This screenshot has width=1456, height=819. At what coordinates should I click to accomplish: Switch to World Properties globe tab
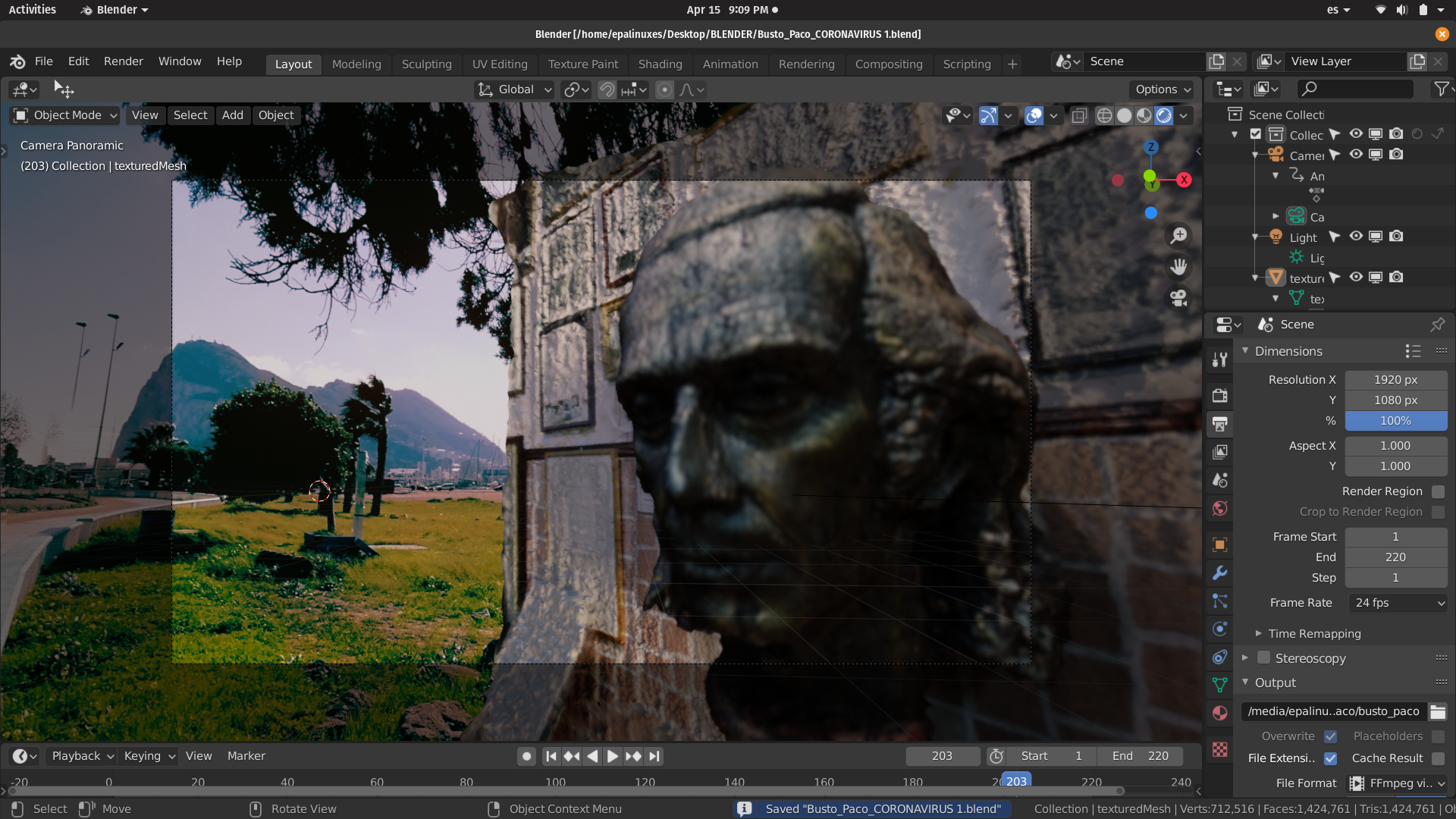[1220, 507]
